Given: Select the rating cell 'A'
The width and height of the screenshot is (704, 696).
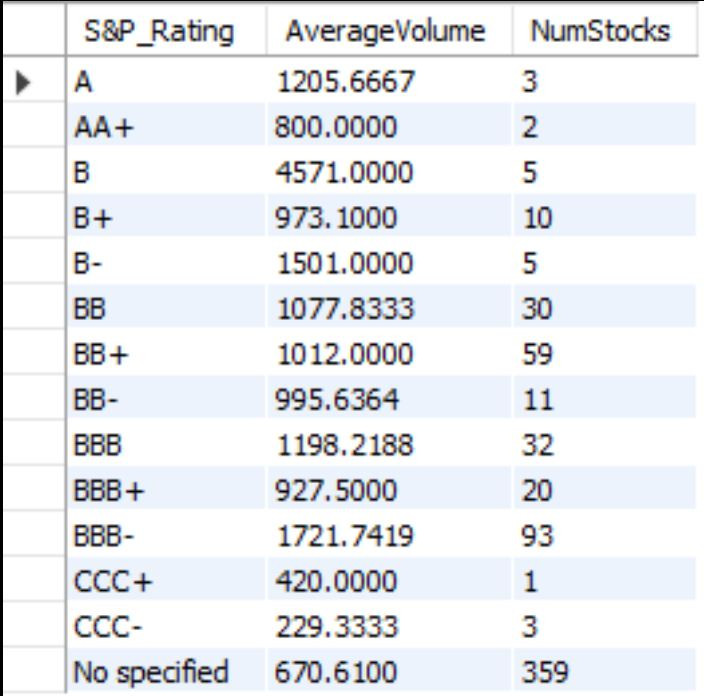Looking at the screenshot, I should [166, 81].
